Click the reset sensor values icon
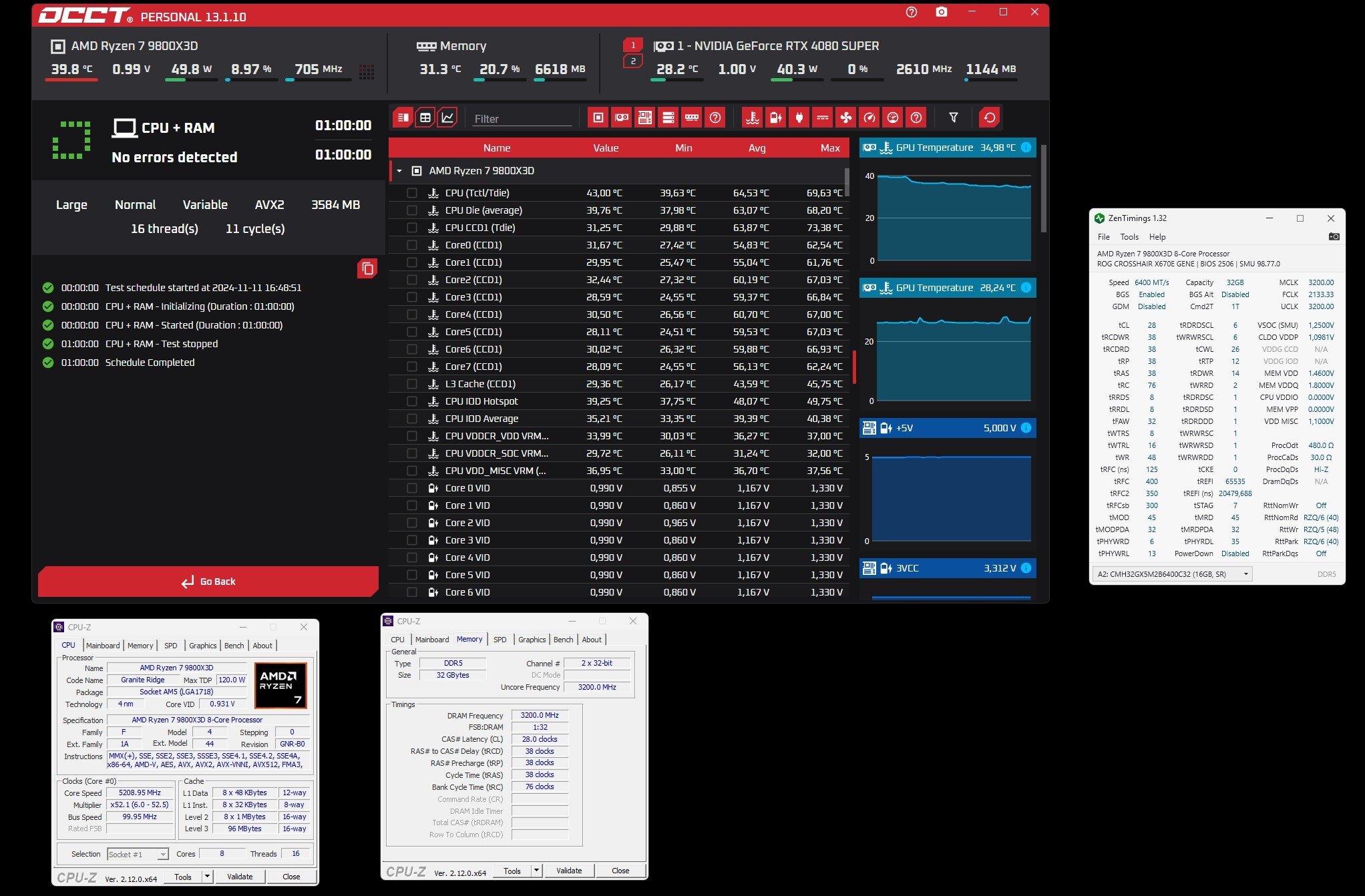 point(989,118)
